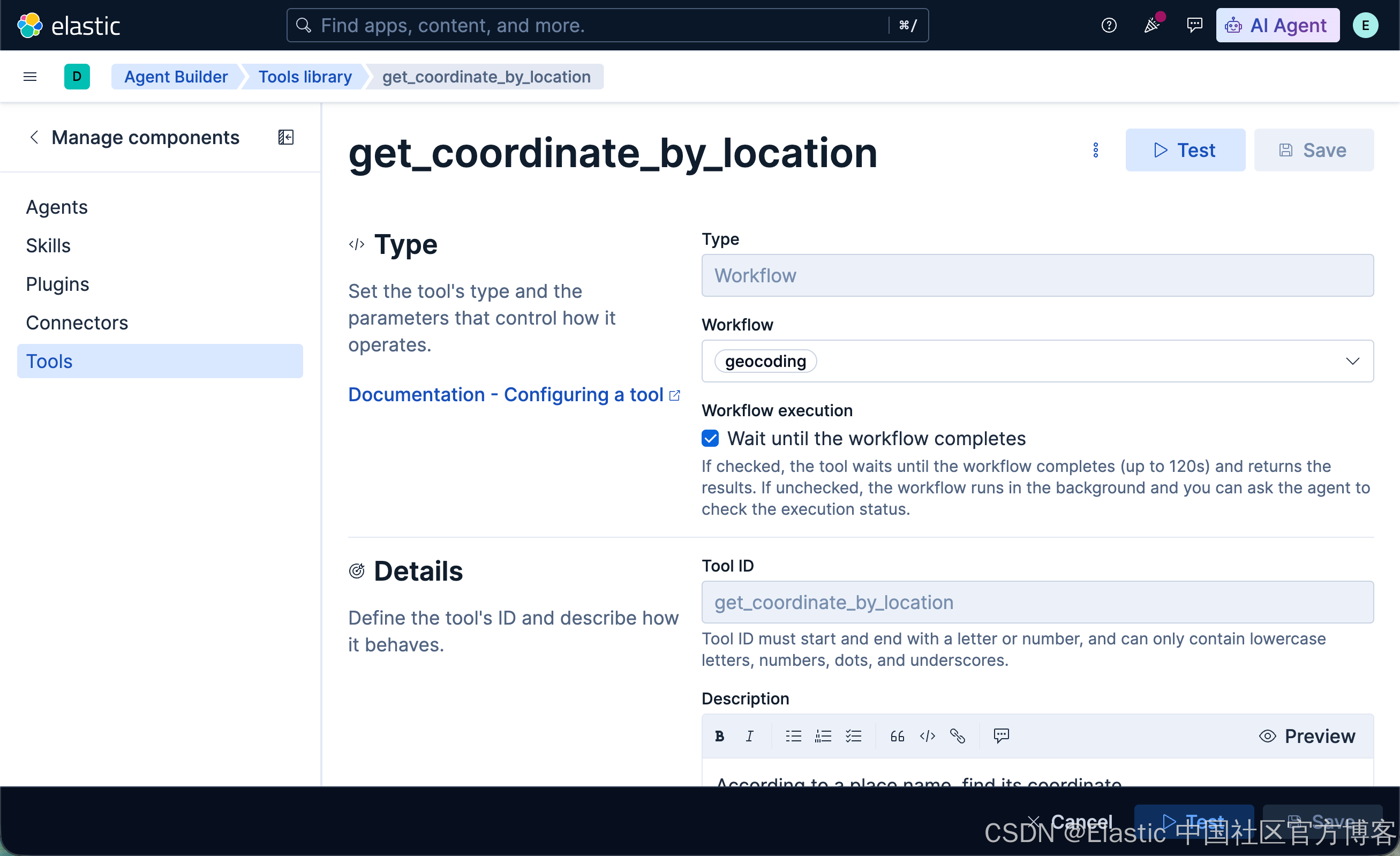Insert an unordered bullet list
Image resolution: width=1400 pixels, height=856 pixels.
[x=793, y=736]
